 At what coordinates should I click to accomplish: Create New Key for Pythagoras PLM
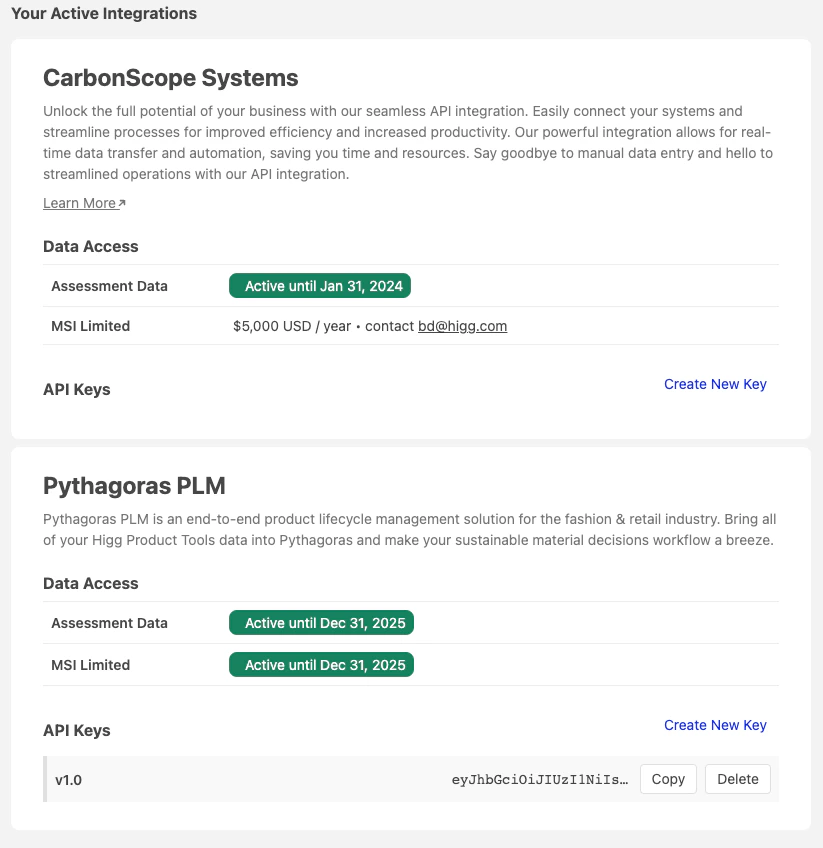pyautogui.click(x=715, y=725)
